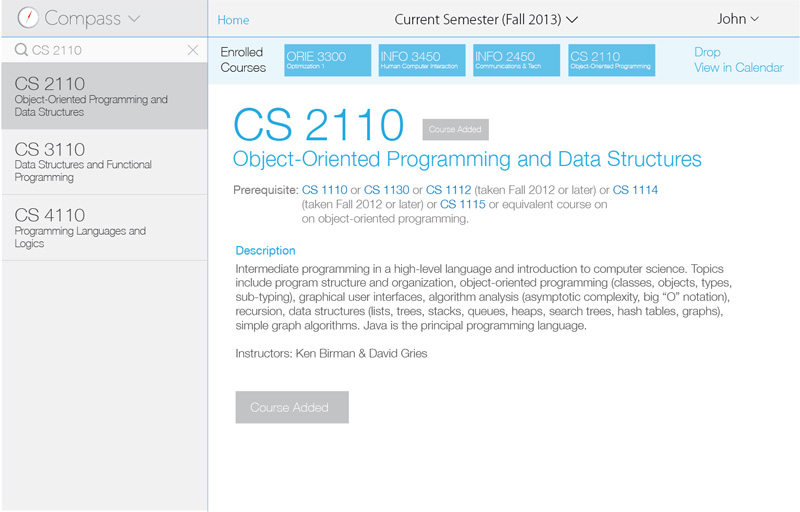
Task: Open the CS 1110 prerequisite link
Action: (x=324, y=190)
